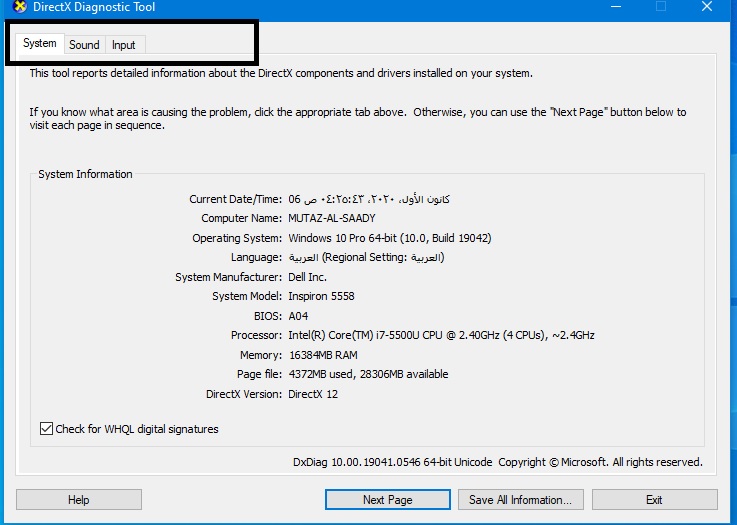Switch to the System tab
737x525 pixels.
coord(40,44)
